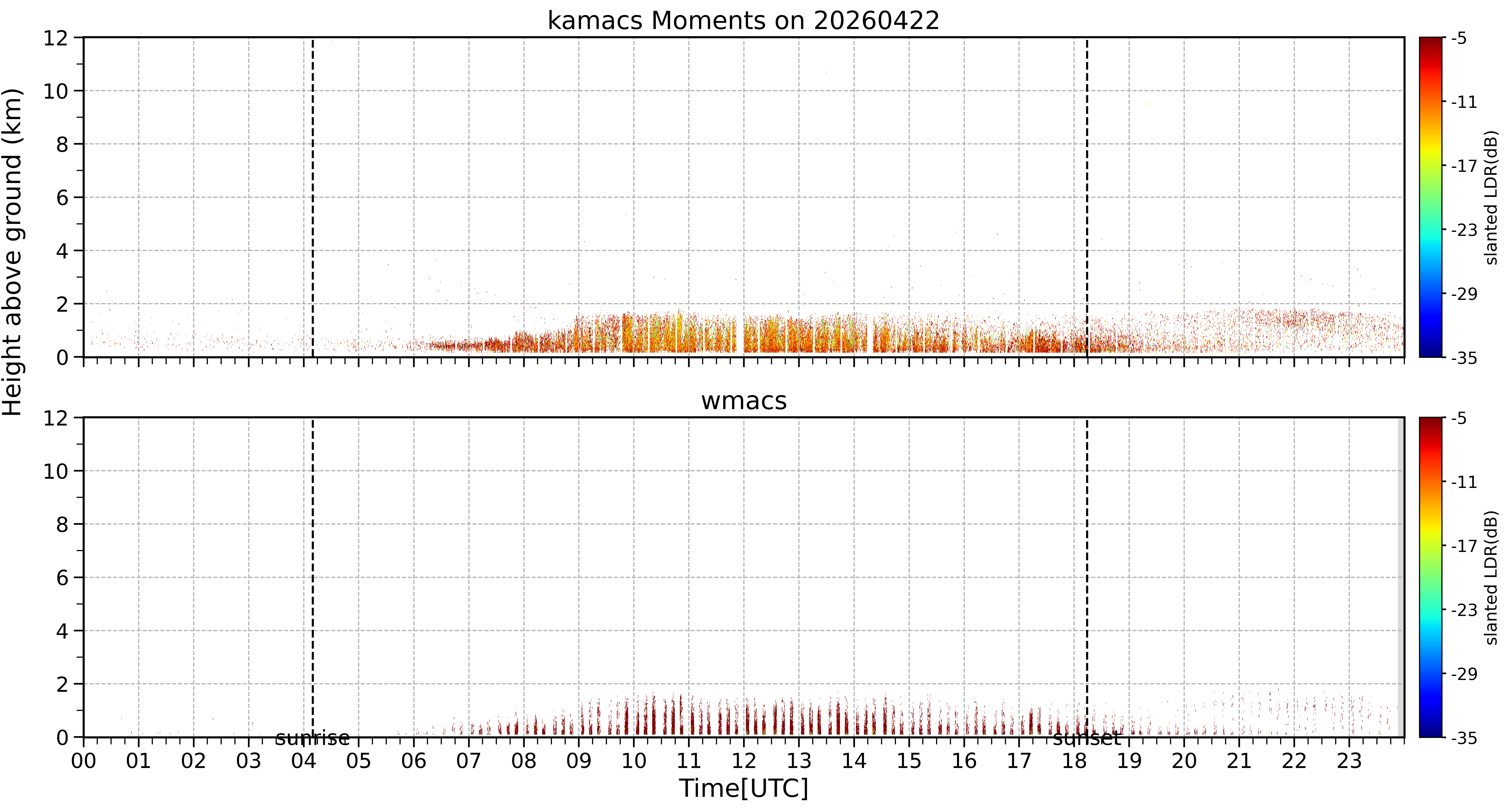1510x812 pixels.
Task: Click the top colorbar's yellow -17 dB region
Action: [x=1431, y=166]
